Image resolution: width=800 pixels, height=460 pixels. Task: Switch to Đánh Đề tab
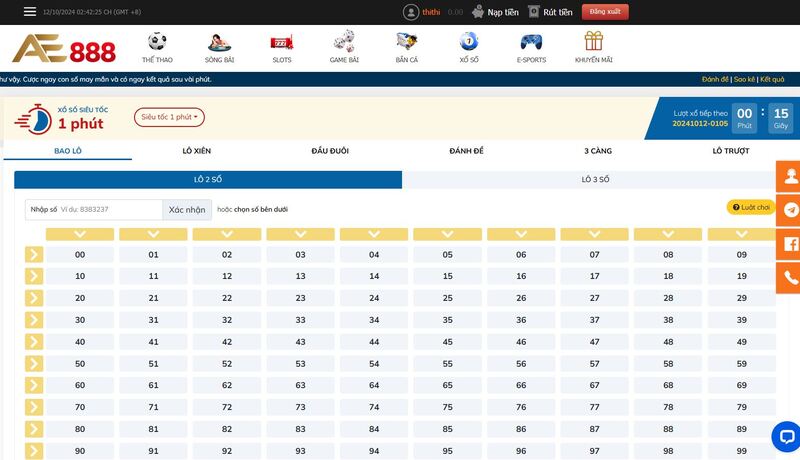(x=466, y=151)
